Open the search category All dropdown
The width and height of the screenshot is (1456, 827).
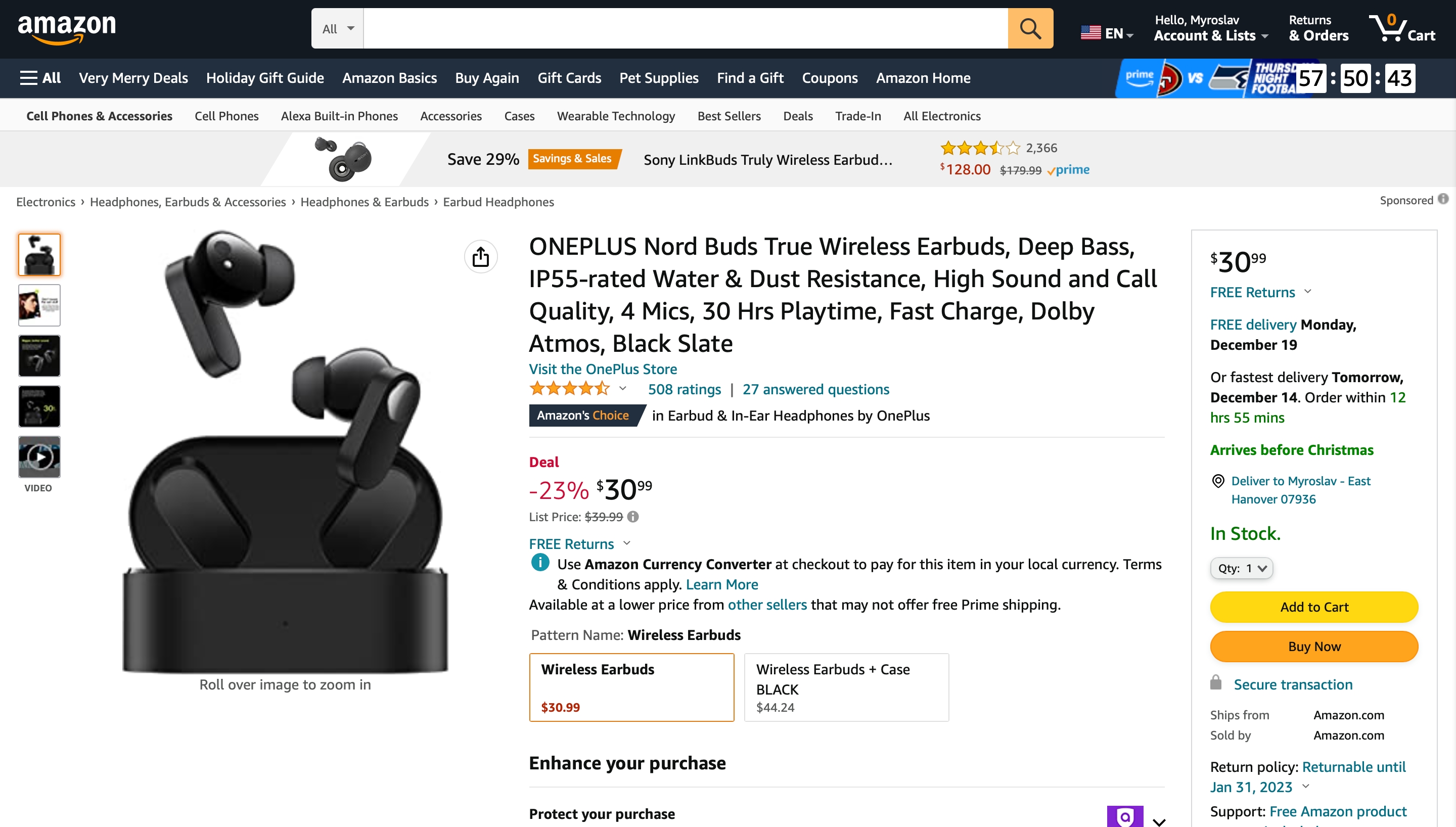337,28
